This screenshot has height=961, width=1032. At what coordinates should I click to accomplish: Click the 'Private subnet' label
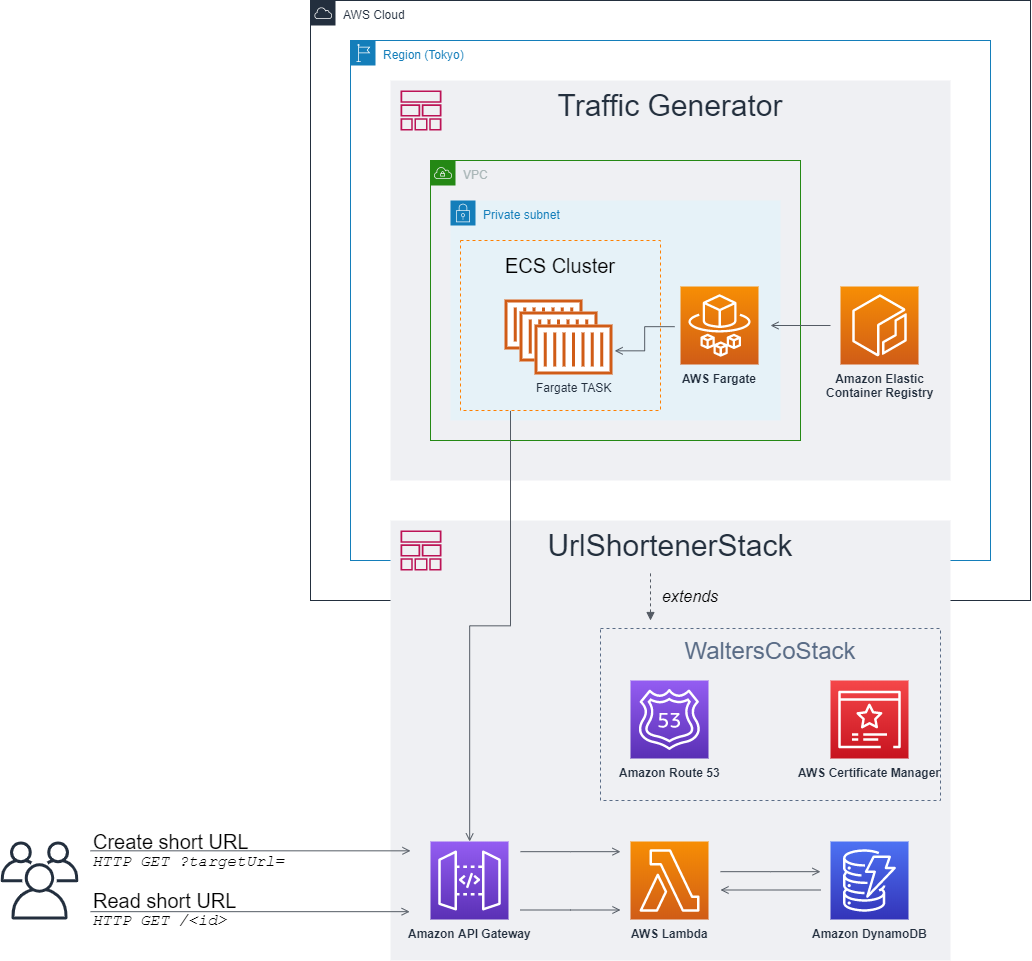click(521, 215)
